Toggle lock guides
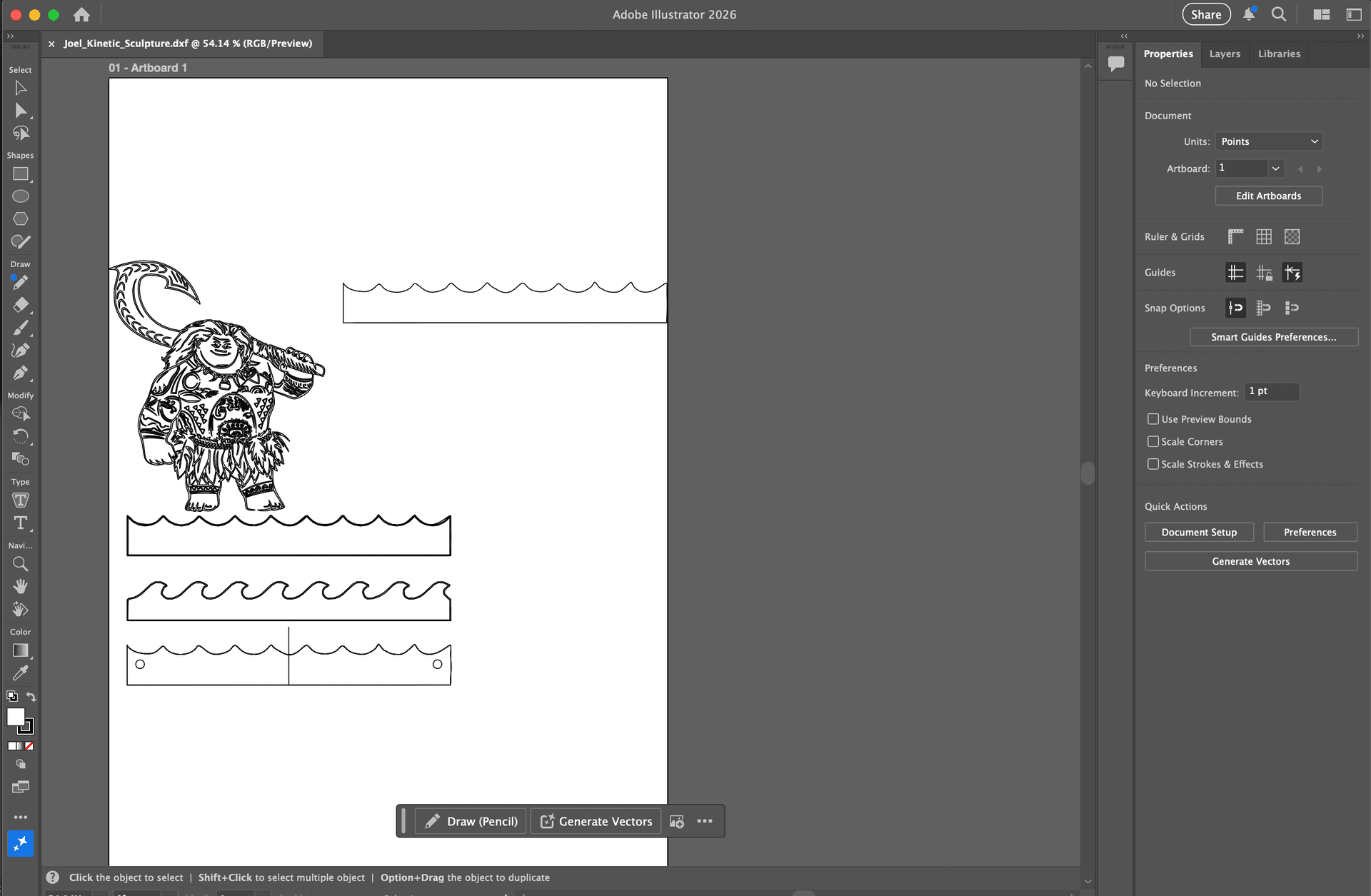This screenshot has width=1371, height=896. pos(1264,272)
